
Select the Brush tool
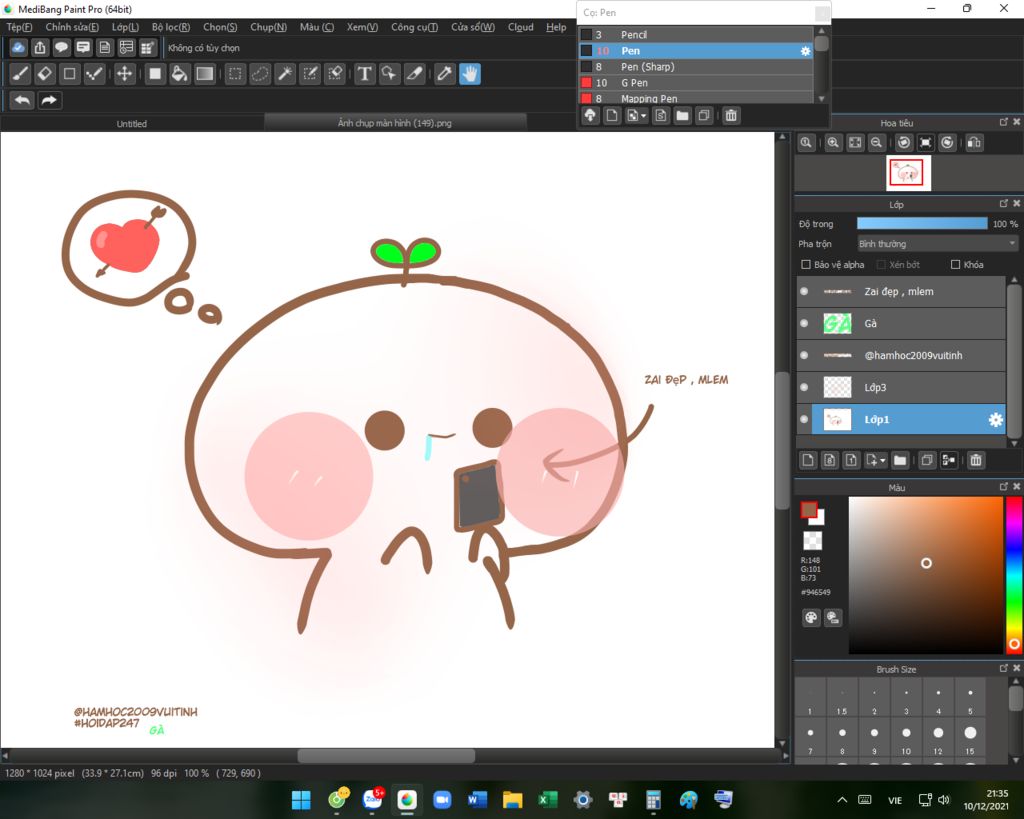pos(20,74)
